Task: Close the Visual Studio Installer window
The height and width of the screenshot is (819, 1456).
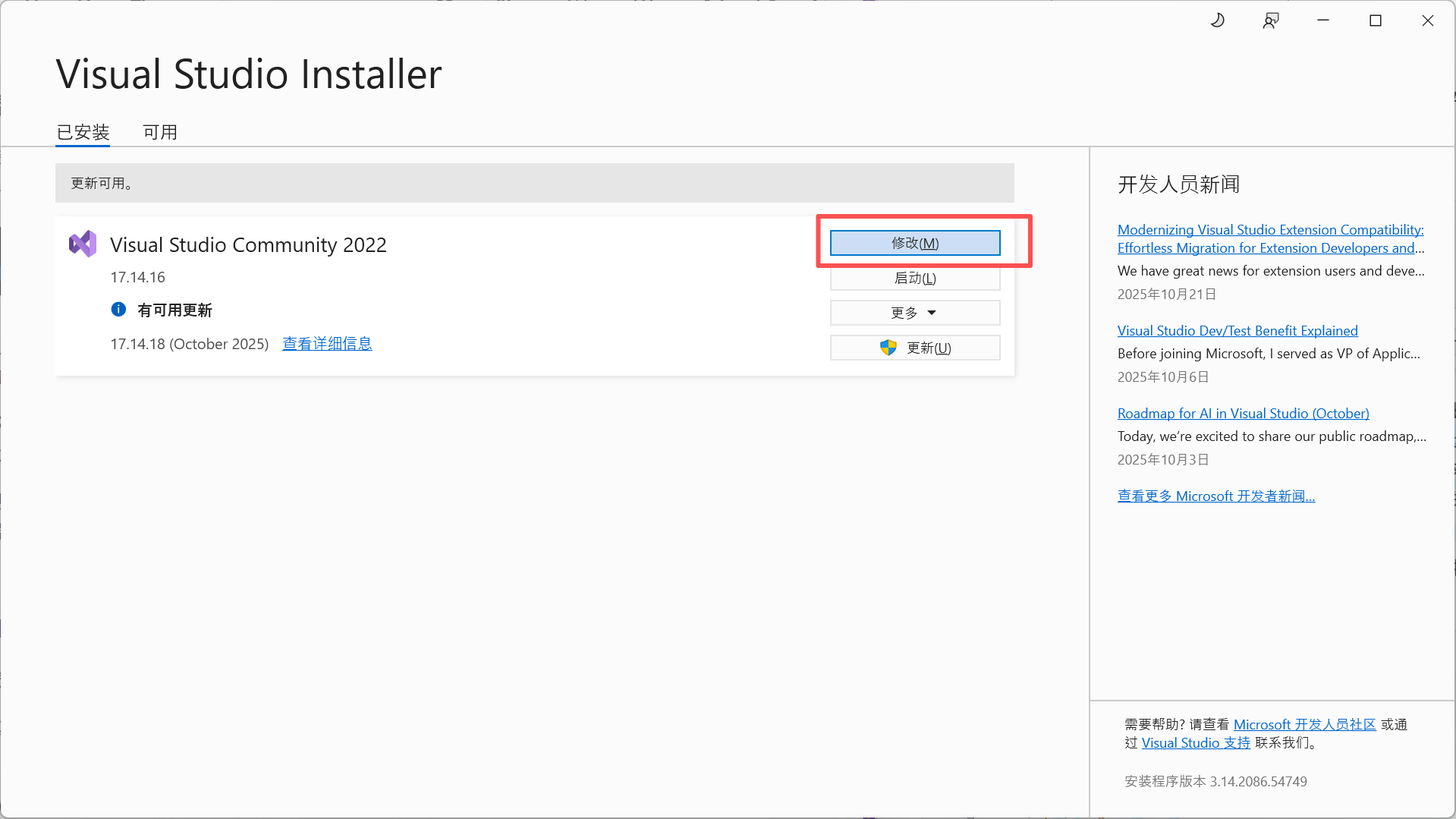Action: (1428, 20)
